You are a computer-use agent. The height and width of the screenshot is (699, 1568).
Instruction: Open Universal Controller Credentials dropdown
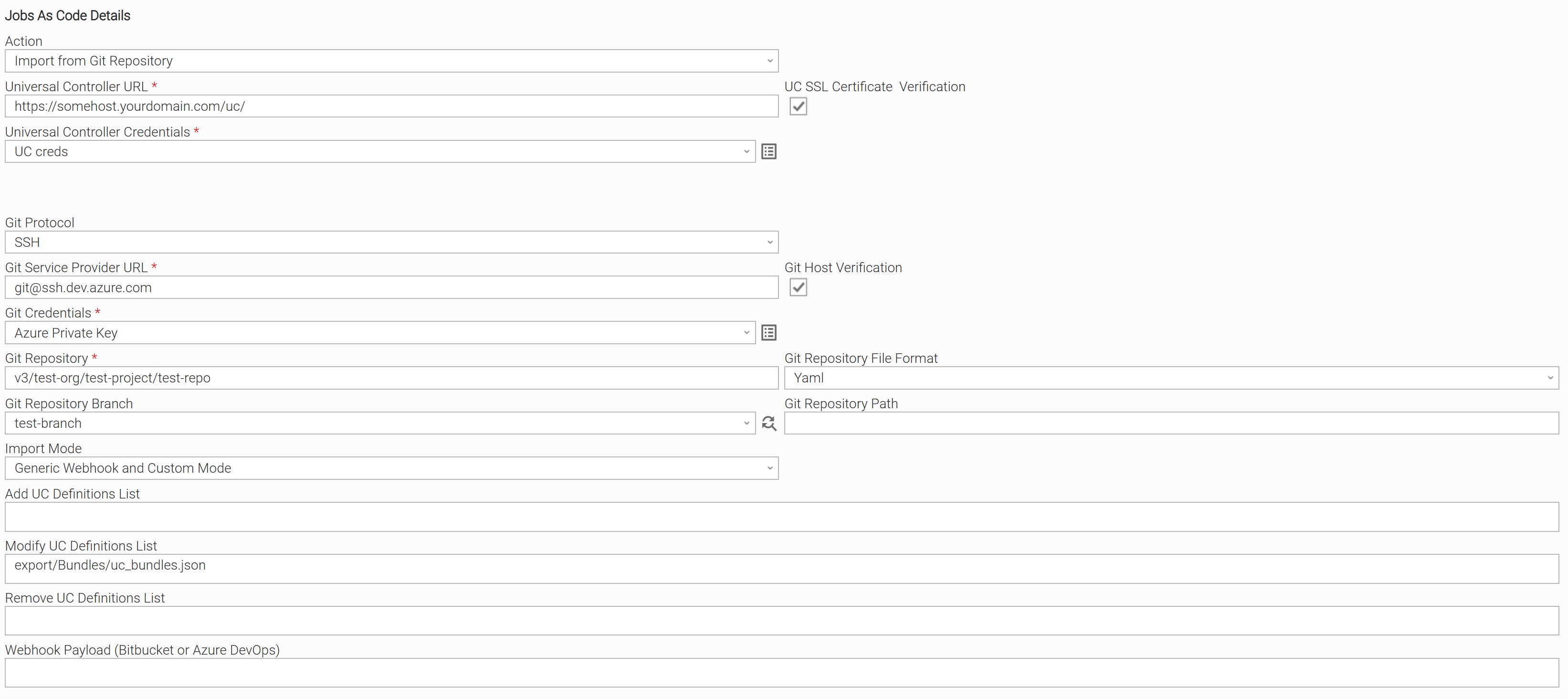[x=380, y=152]
